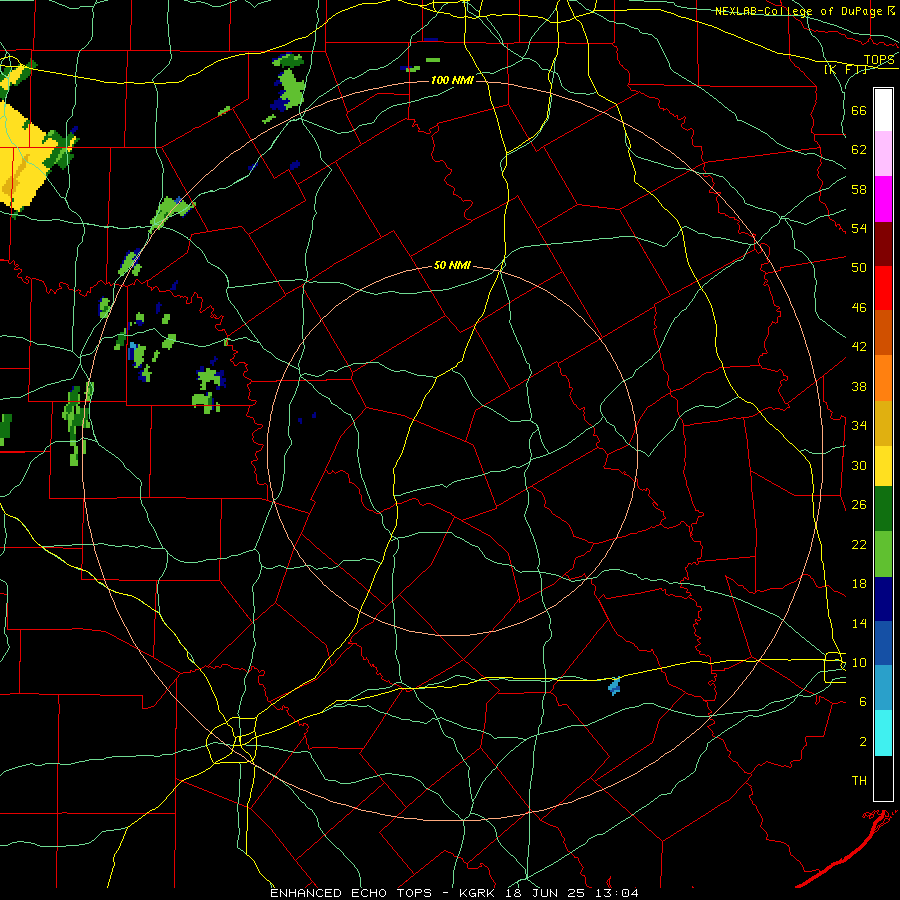
Task: Click the legend value "42"
Action: click(859, 347)
